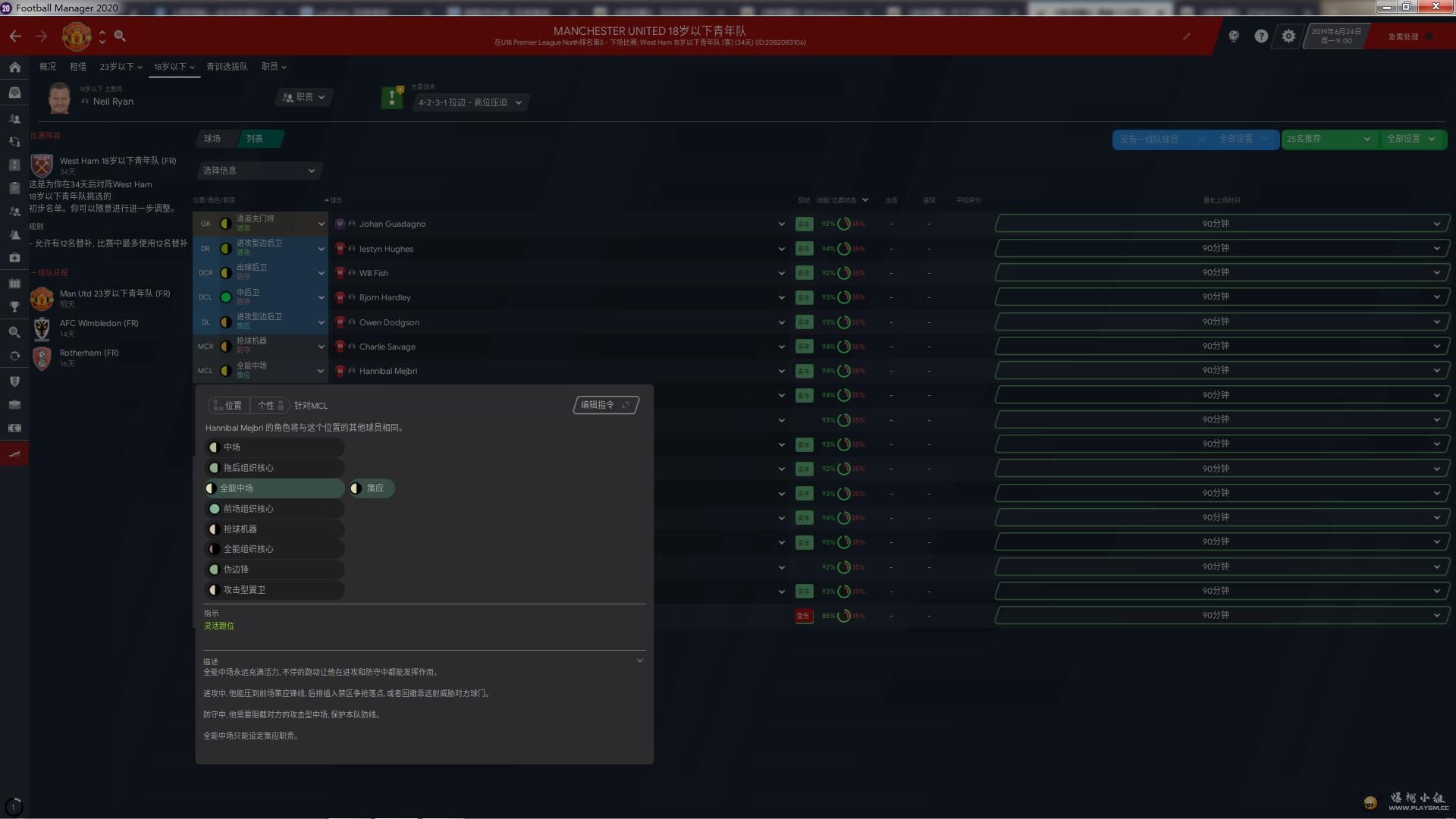The image size is (1456, 819).
Task: Click the 位置 button in popup
Action: [227, 406]
